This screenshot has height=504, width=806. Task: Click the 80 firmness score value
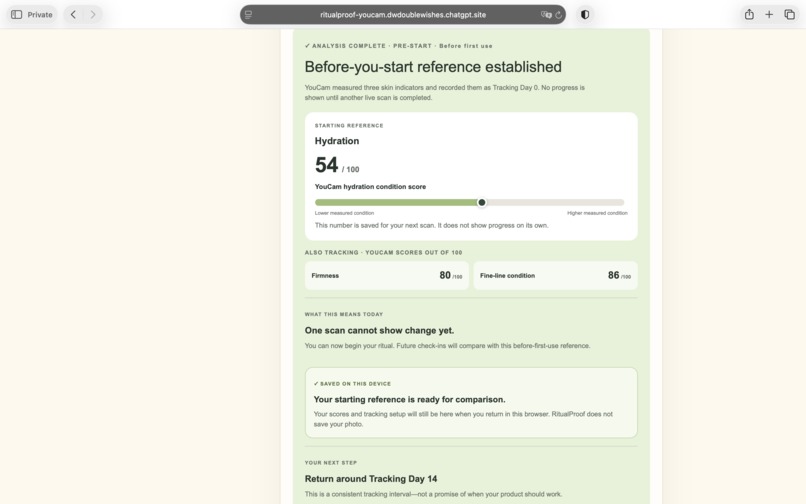(445, 276)
